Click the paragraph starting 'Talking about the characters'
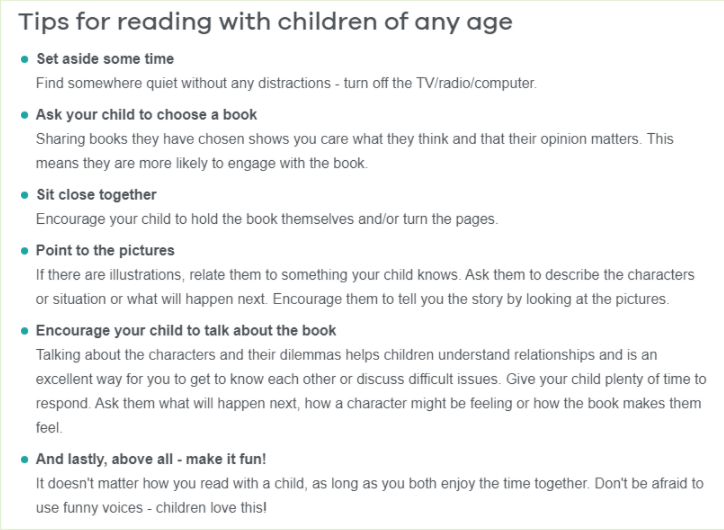 tap(371, 391)
